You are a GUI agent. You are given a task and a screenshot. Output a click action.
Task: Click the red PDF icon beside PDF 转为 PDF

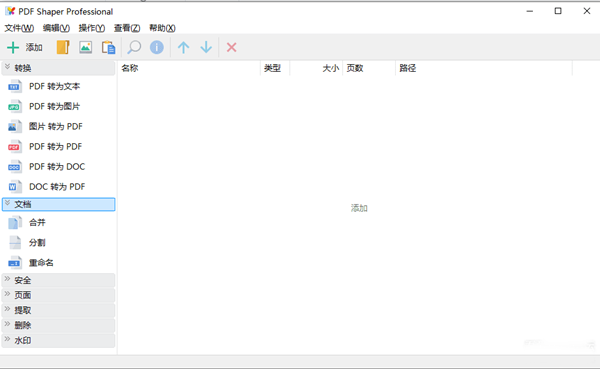(15, 147)
